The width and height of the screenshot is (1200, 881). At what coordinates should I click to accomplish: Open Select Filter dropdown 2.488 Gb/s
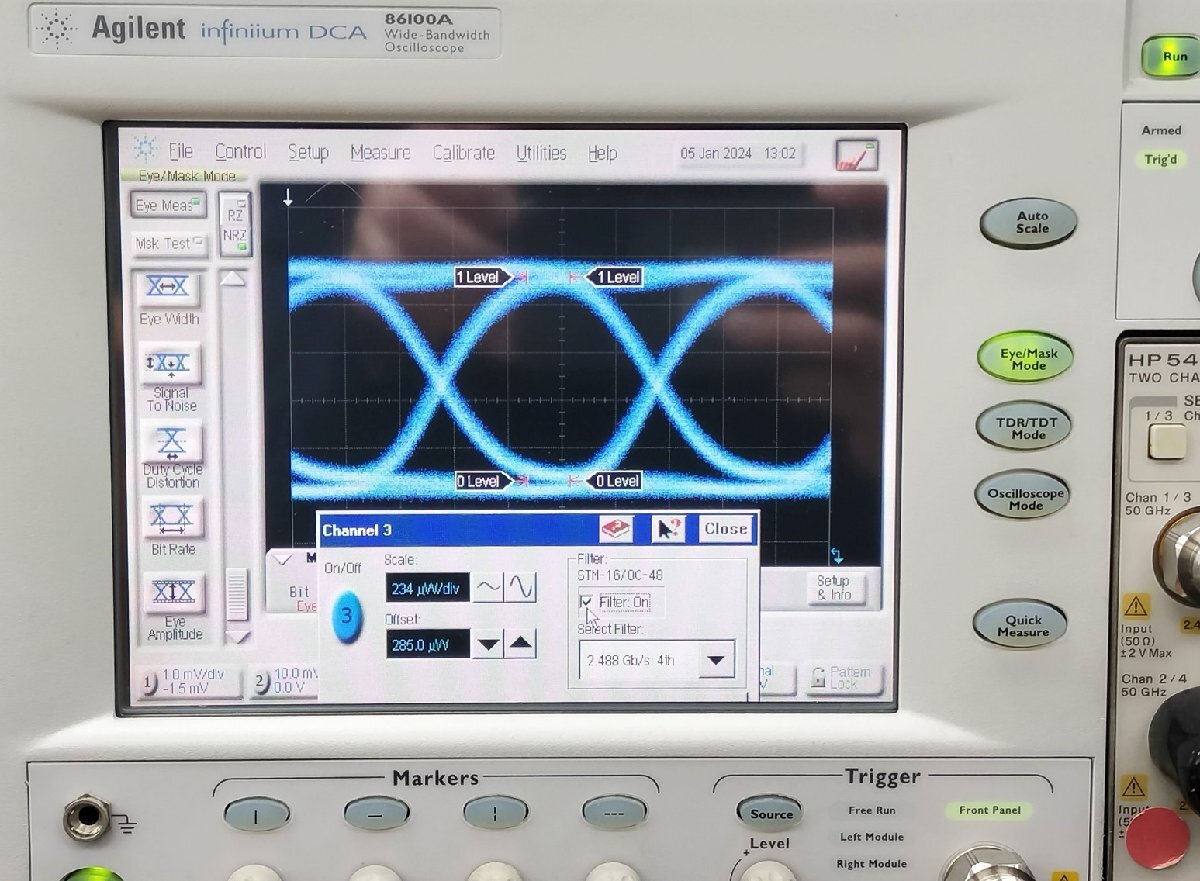tap(656, 660)
